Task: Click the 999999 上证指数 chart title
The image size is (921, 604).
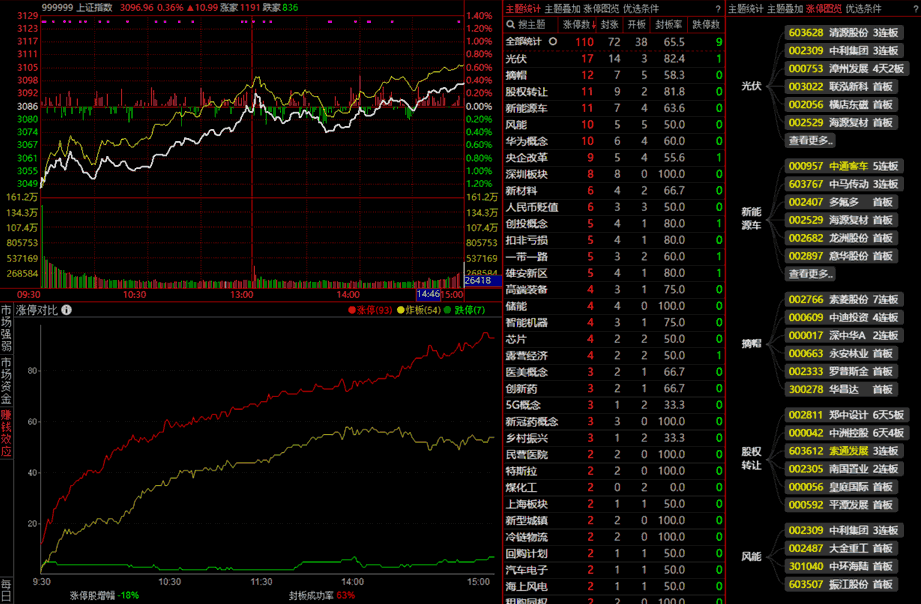Action: pyautogui.click(x=77, y=8)
